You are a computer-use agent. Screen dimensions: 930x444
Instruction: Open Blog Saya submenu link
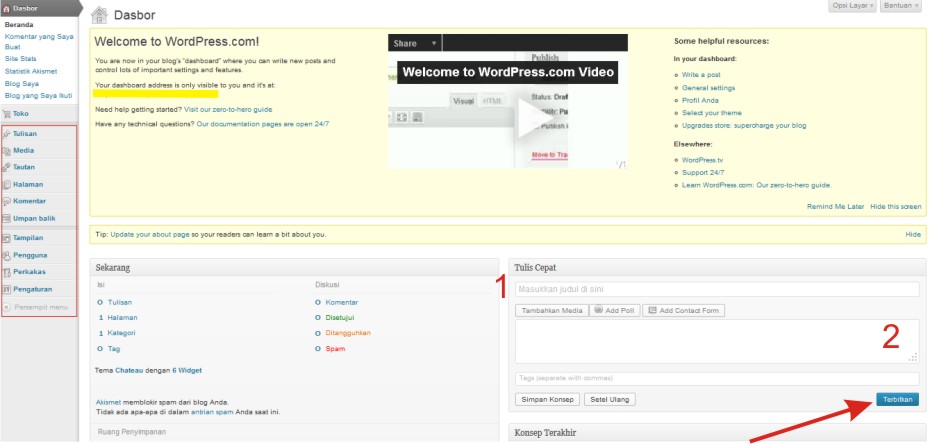point(21,84)
